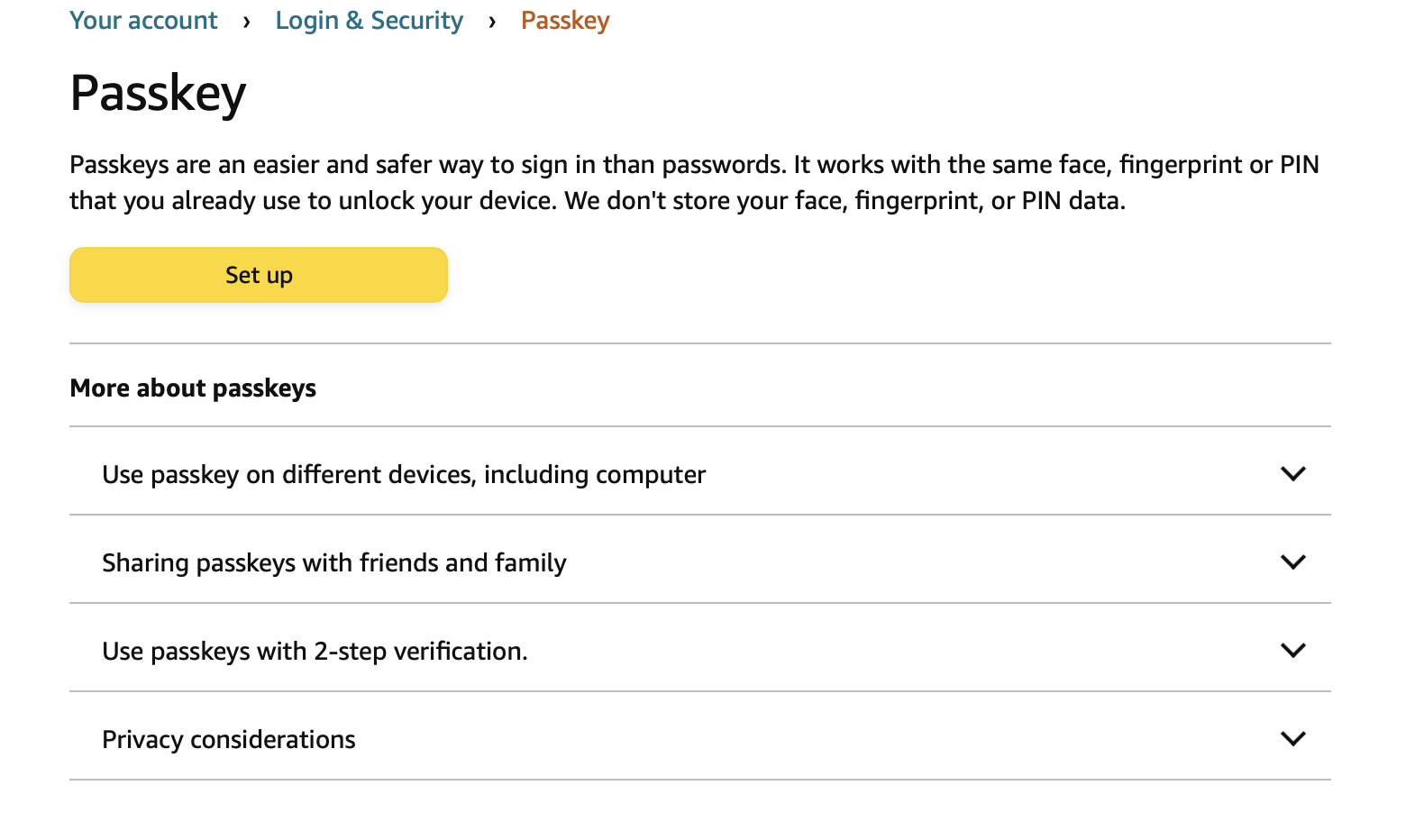Click the chevron icon on 2-step verification row
This screenshot has width=1406, height=840.
point(1293,650)
